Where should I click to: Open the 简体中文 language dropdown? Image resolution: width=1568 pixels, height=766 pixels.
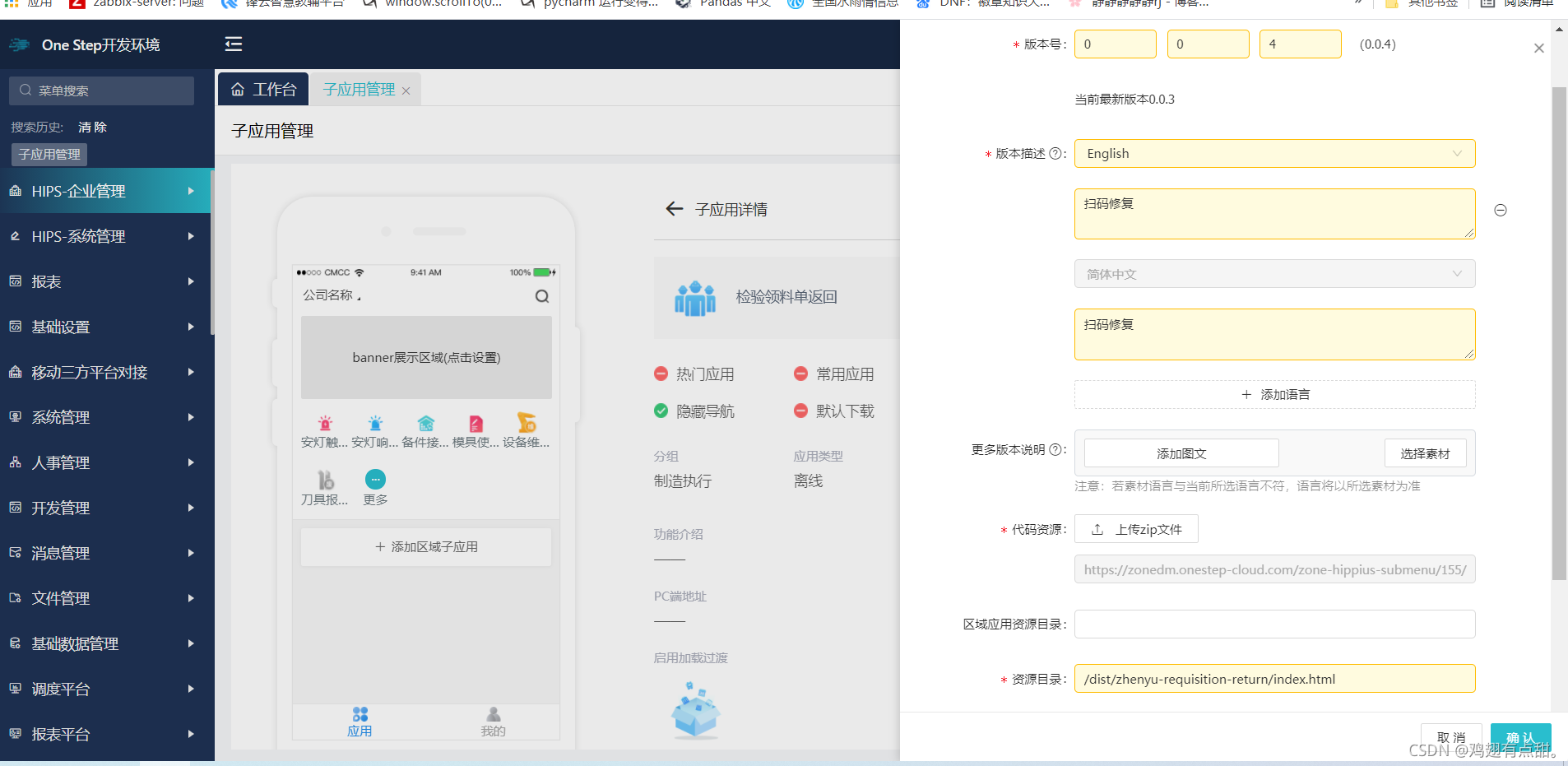(1274, 274)
